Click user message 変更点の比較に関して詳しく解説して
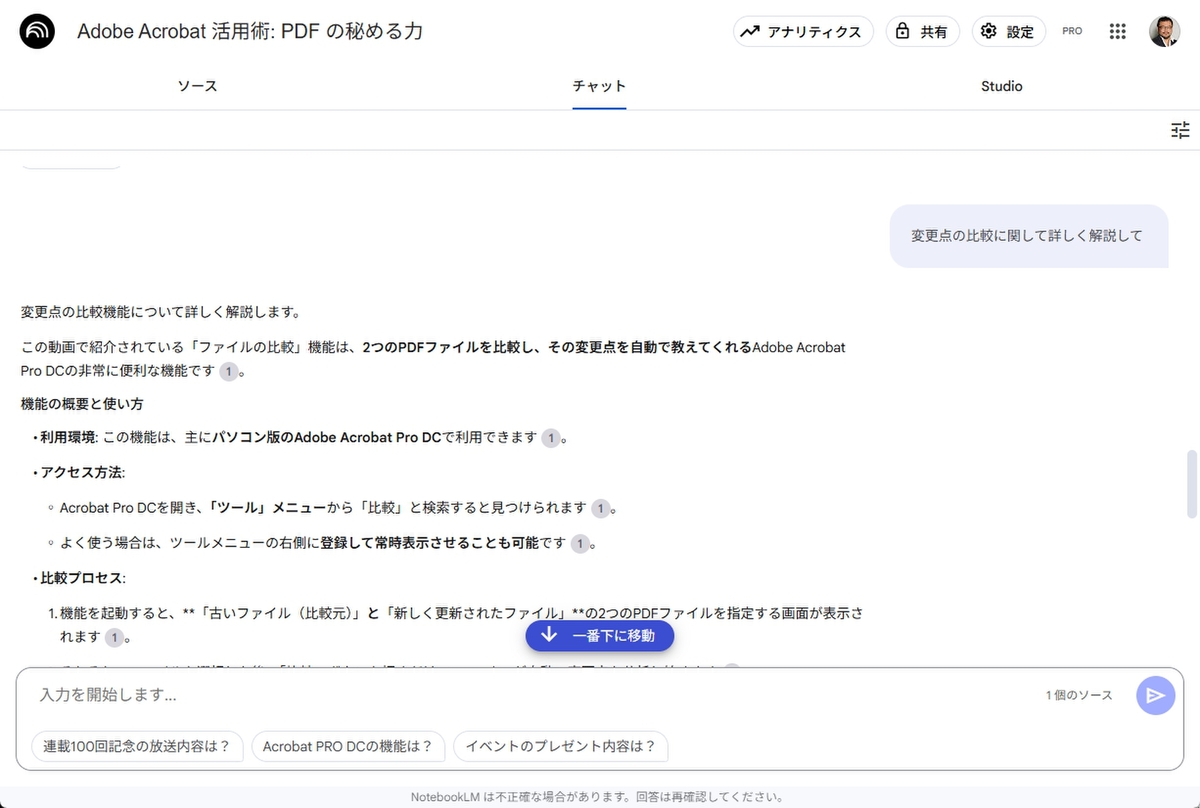The height and width of the screenshot is (808, 1200). [1029, 236]
